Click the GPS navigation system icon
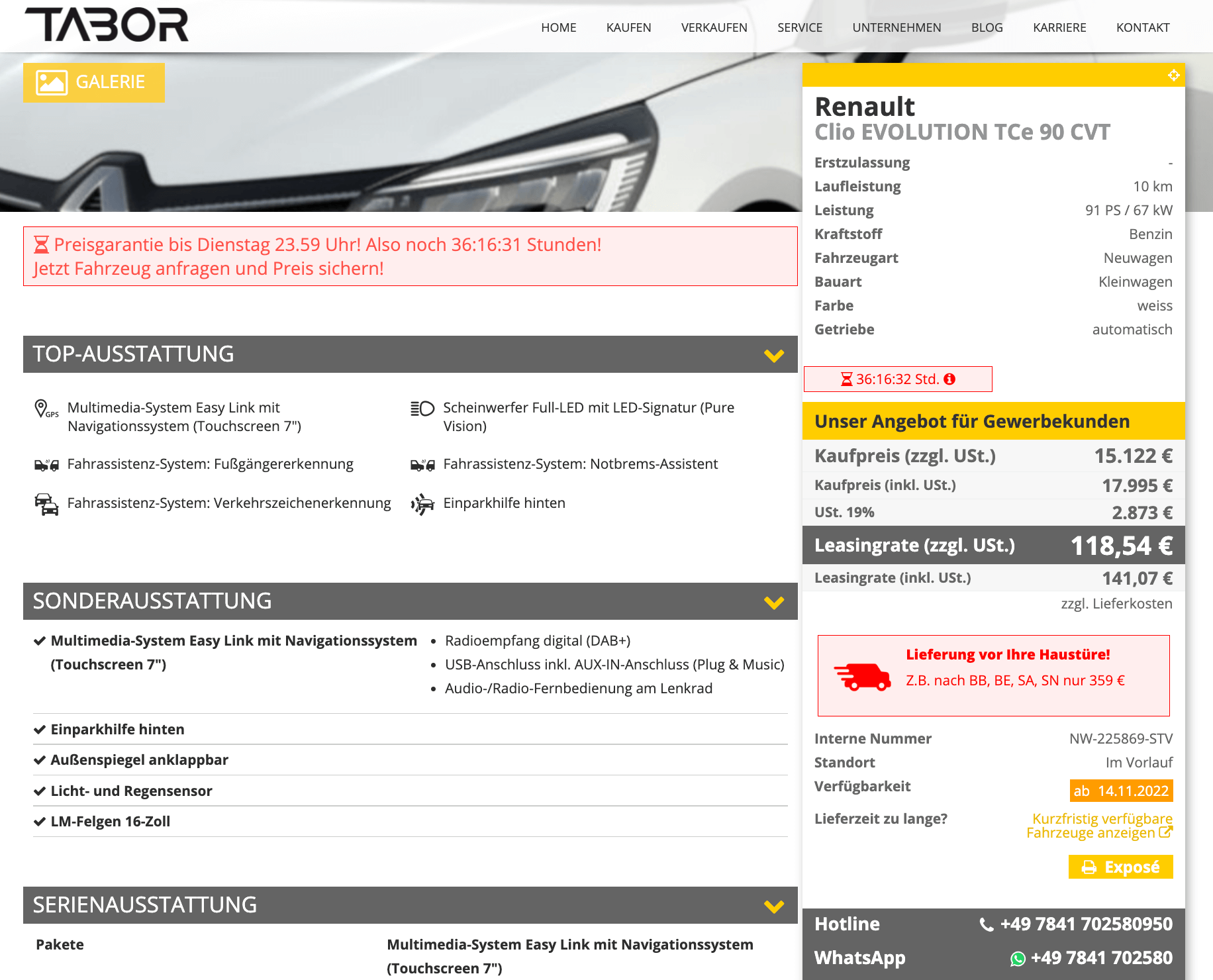 point(46,409)
